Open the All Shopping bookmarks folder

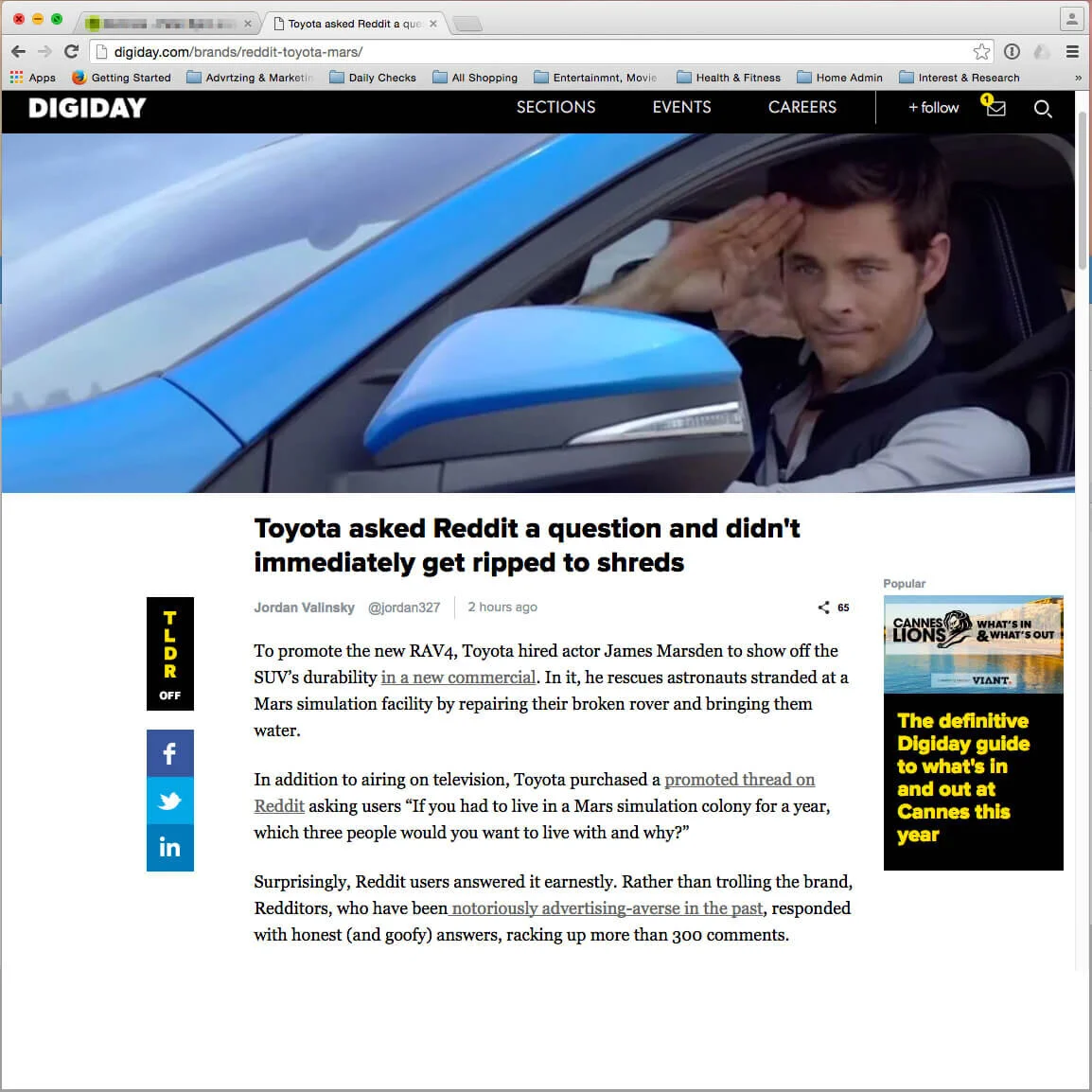point(475,78)
